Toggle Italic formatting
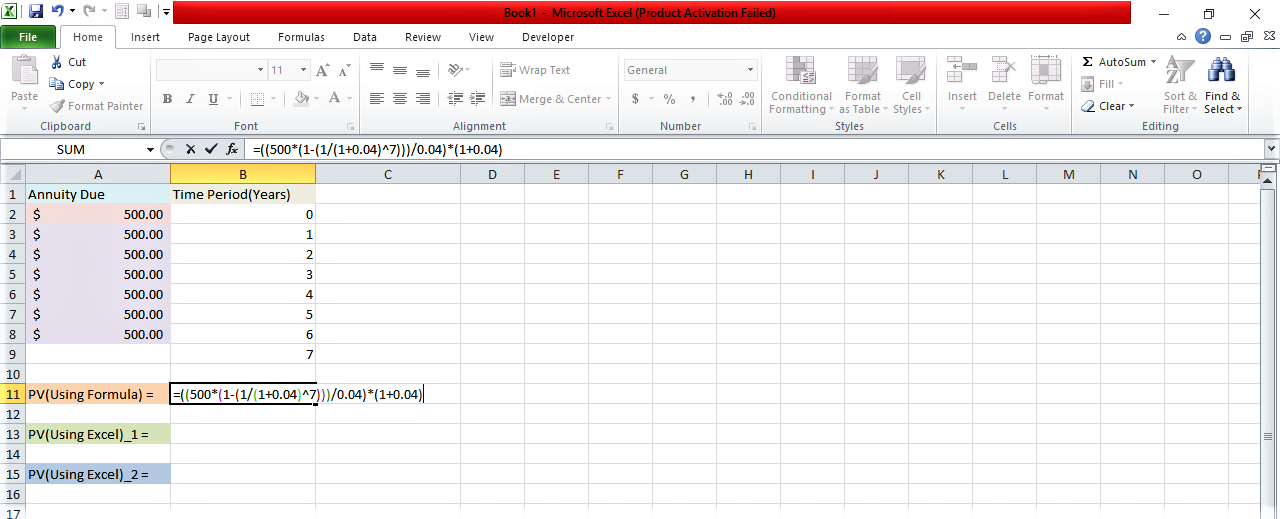 190,99
